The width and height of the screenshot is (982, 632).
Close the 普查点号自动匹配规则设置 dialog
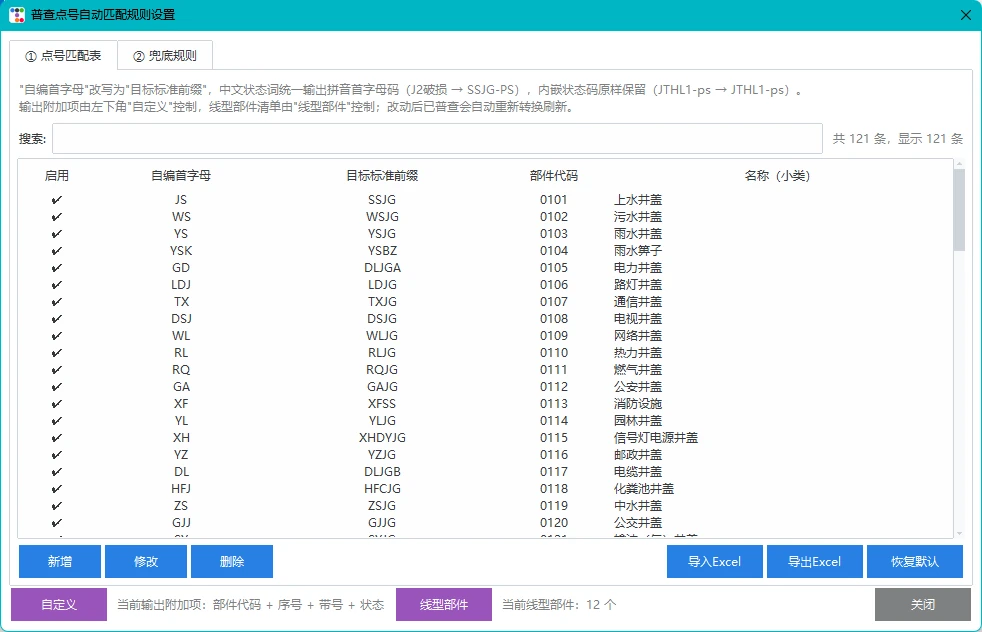[966, 15]
